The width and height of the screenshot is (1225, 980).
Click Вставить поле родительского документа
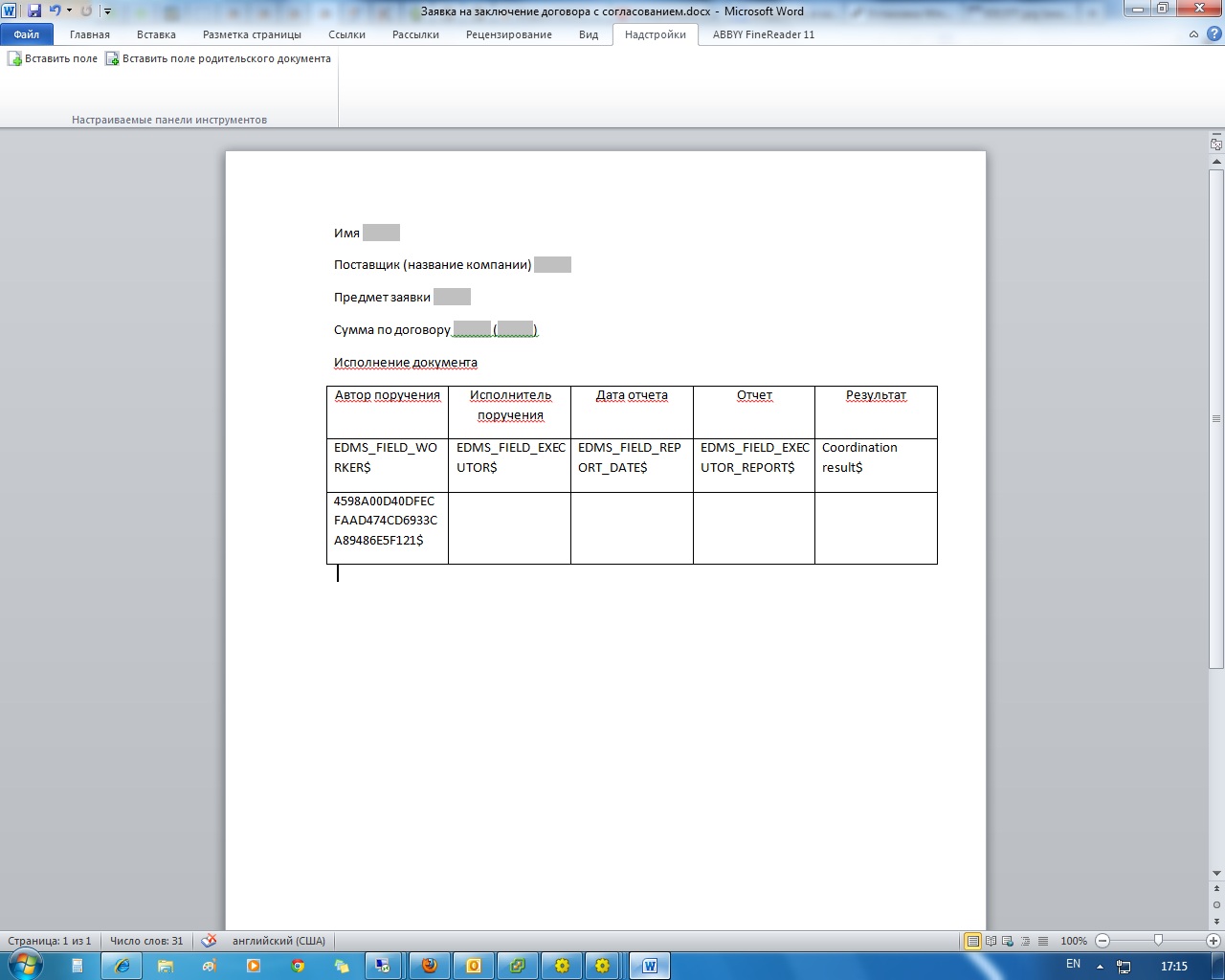(218, 59)
